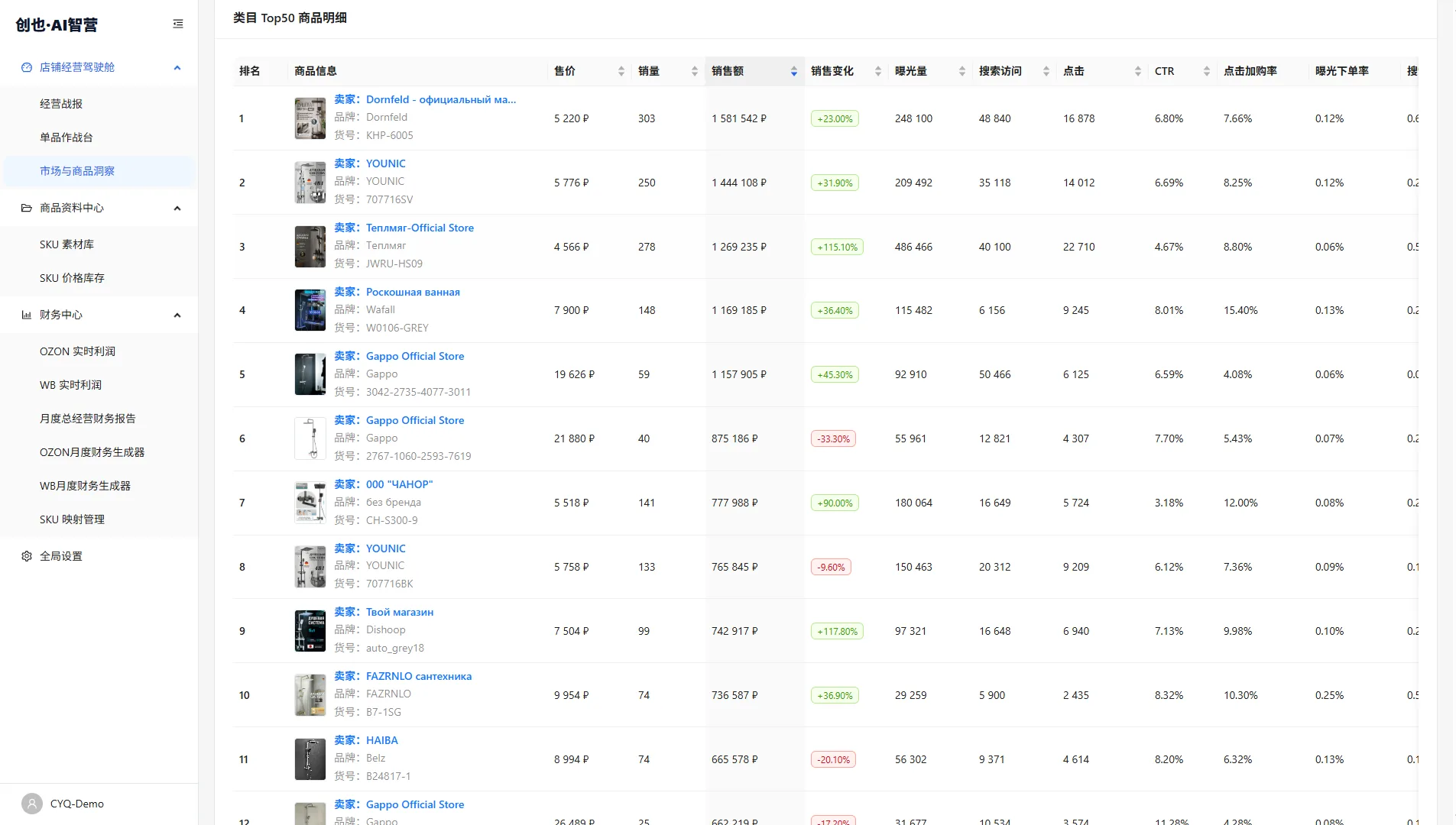The height and width of the screenshot is (825, 1456).
Task: Sort by 售价 column arrows
Action: (621, 71)
